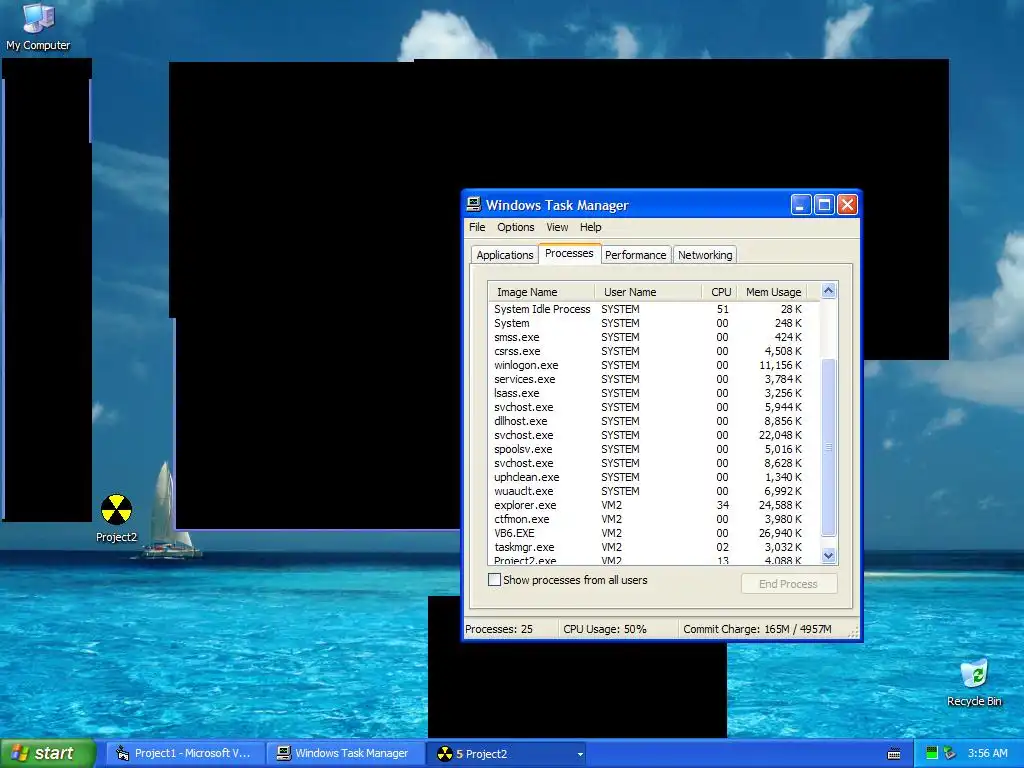Click the CPU Usage: 50% status entry
1024x768 pixels.
click(616, 629)
